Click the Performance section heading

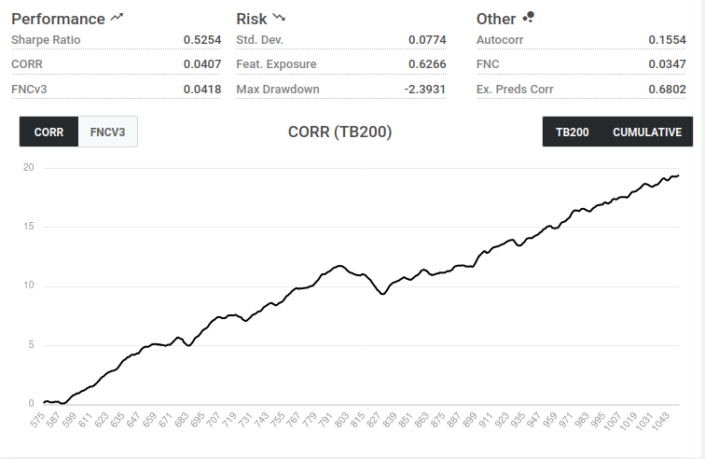pos(58,18)
